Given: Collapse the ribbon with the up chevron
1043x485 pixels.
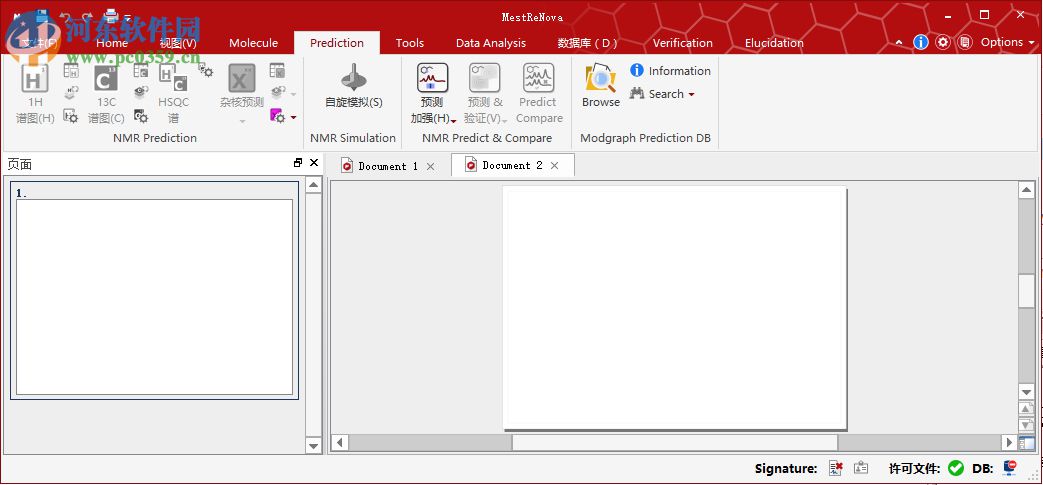Looking at the screenshot, I should click(x=899, y=43).
